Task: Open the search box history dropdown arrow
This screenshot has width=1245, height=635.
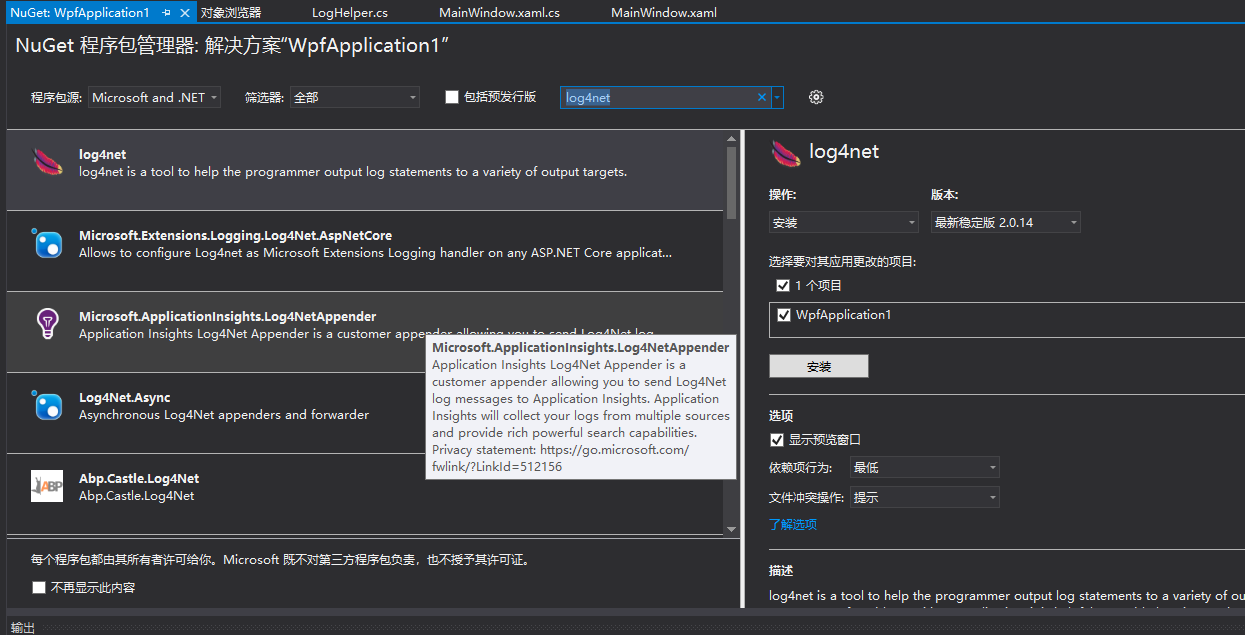Action: (x=777, y=97)
